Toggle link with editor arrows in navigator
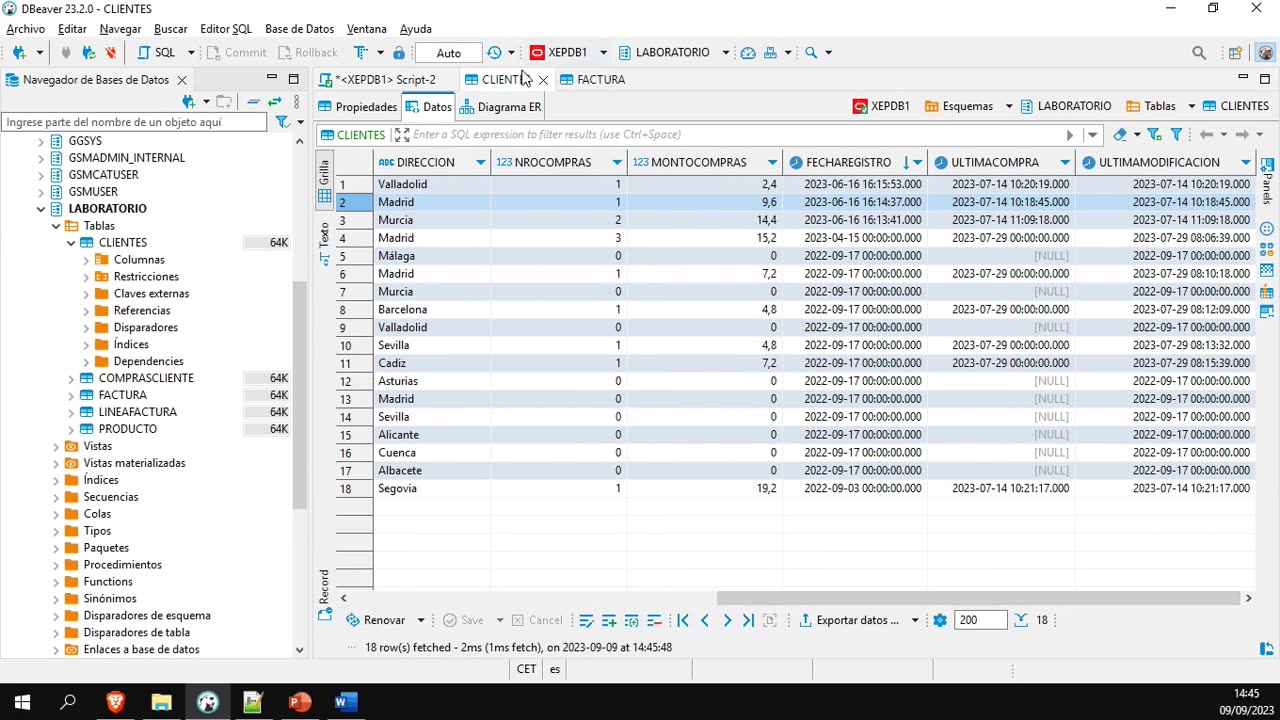 pyautogui.click(x=274, y=102)
